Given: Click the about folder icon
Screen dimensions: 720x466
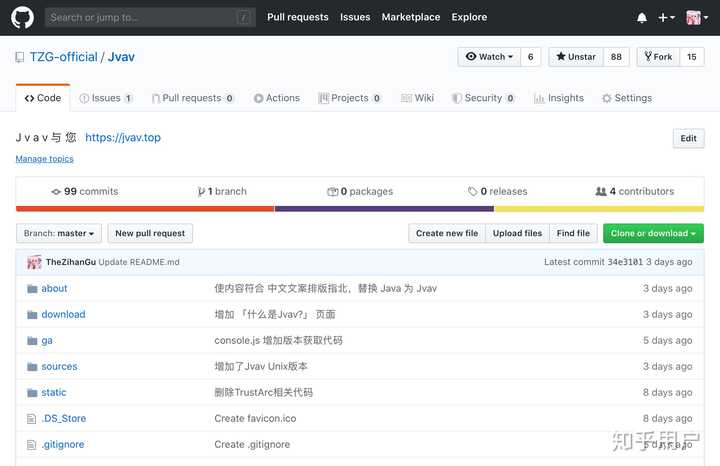Looking at the screenshot, I should pyautogui.click(x=32, y=289).
